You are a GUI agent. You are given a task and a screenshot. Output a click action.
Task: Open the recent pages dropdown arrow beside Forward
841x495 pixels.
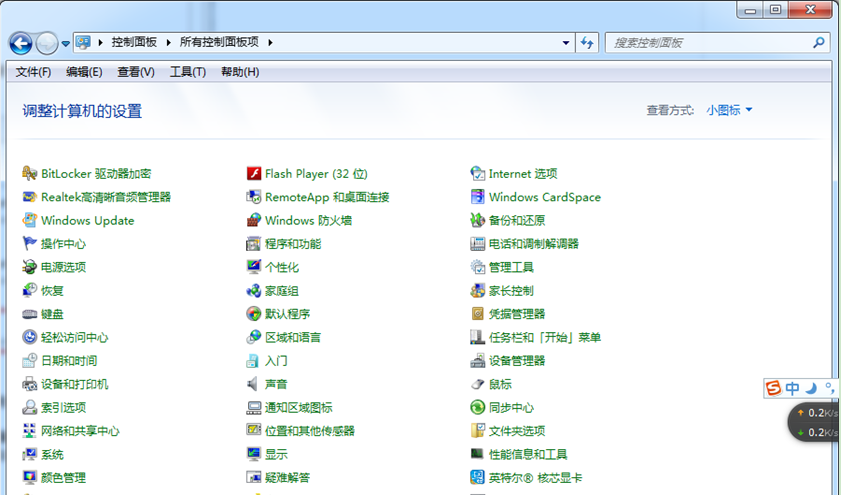coord(66,43)
